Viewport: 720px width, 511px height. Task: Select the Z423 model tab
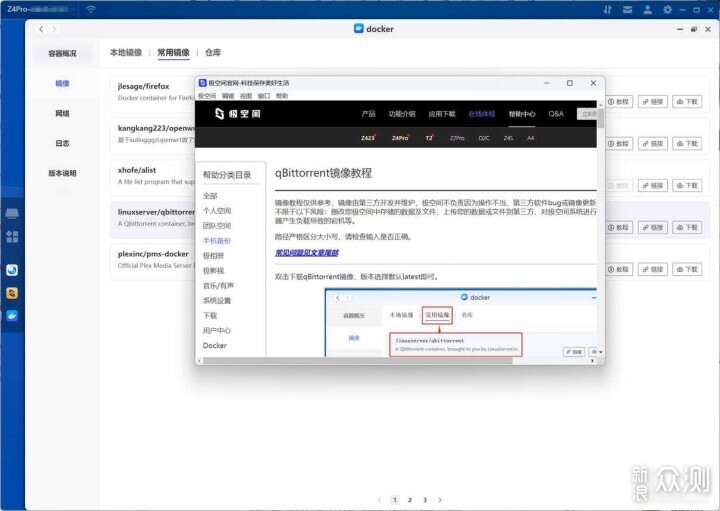[368, 138]
